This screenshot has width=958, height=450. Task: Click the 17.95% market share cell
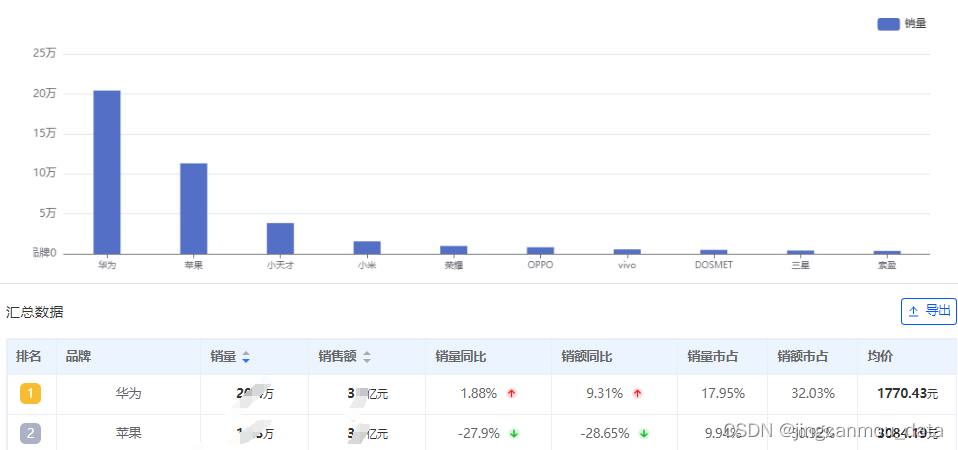(x=723, y=394)
